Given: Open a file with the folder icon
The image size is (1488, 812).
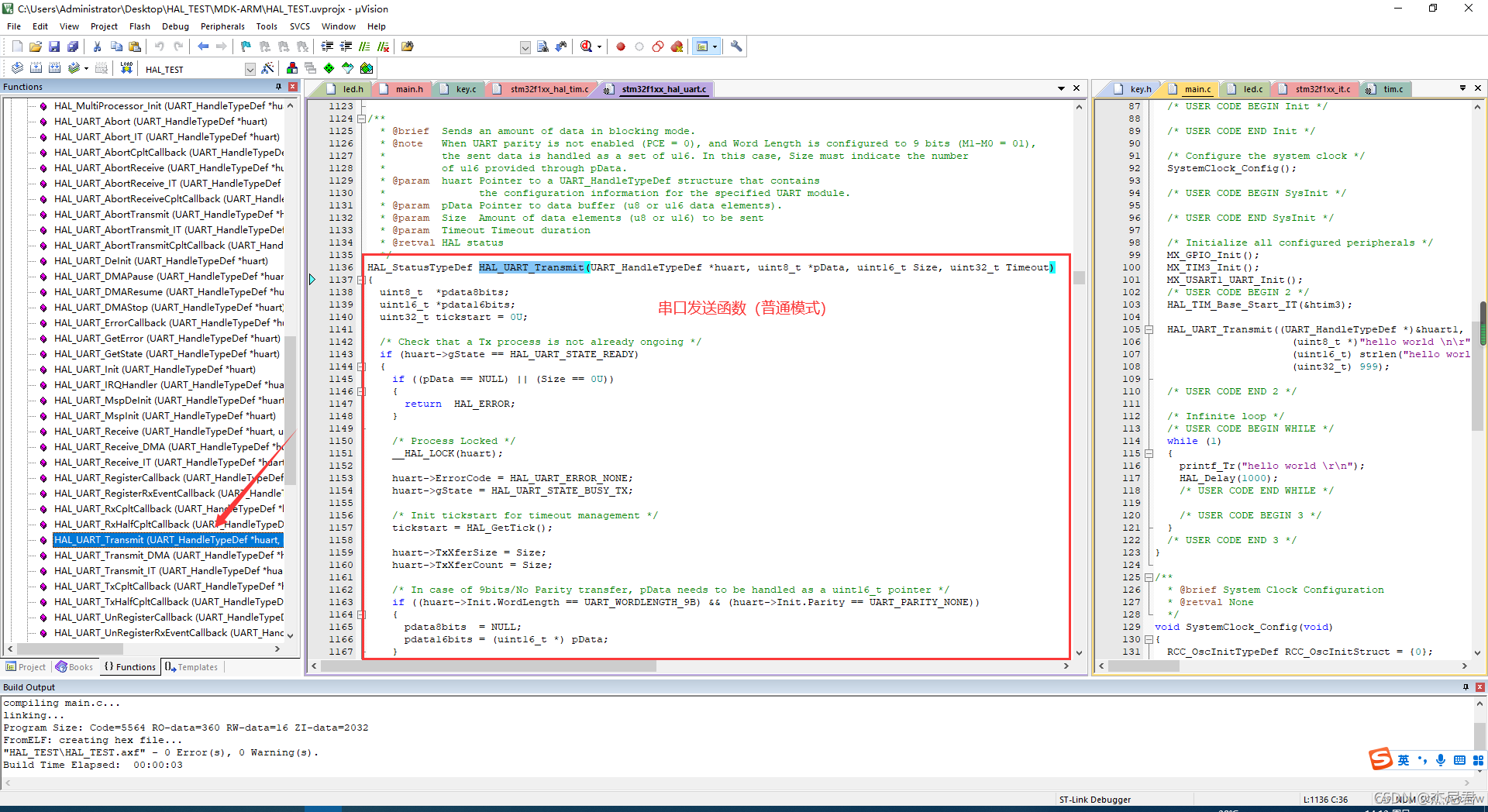Looking at the screenshot, I should 36,46.
